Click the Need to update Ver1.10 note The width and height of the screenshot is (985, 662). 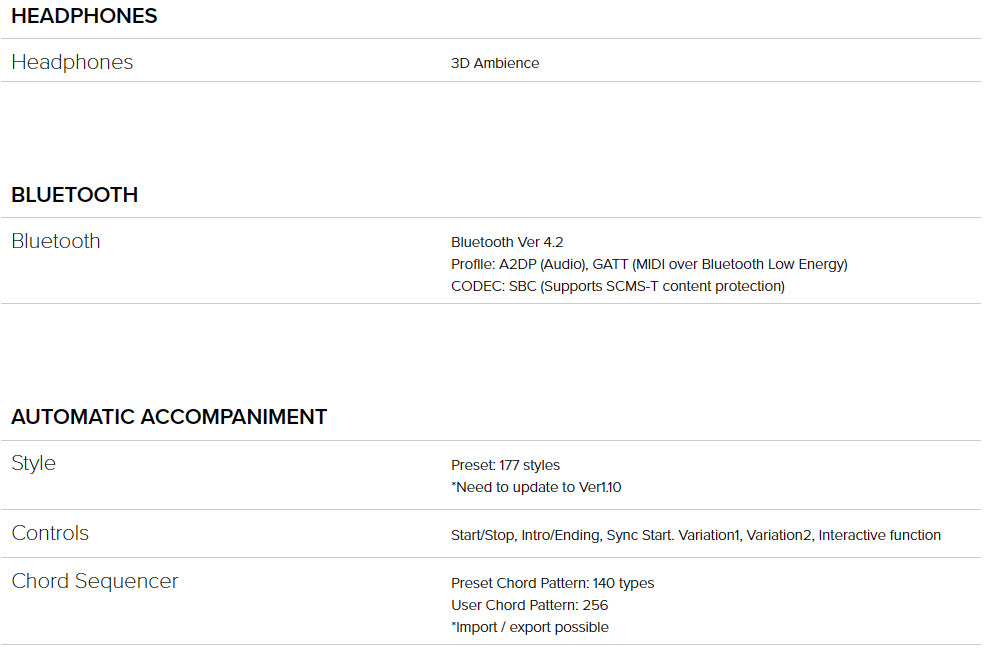[536, 487]
